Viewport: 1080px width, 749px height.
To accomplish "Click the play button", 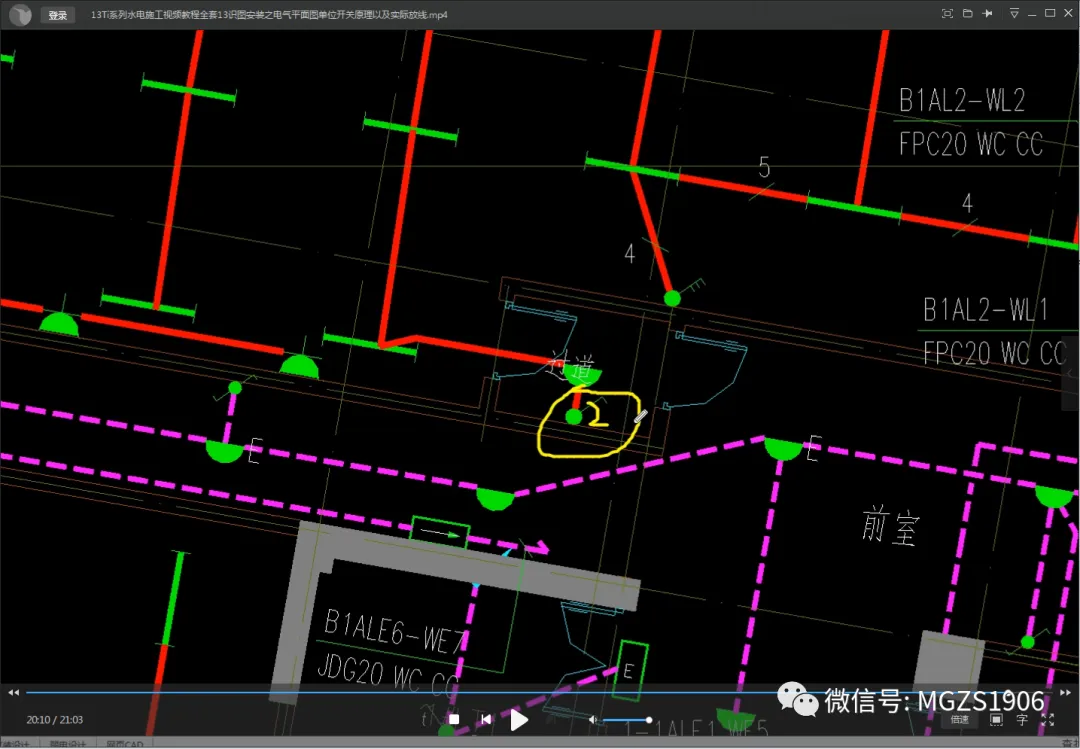I will coord(519,720).
